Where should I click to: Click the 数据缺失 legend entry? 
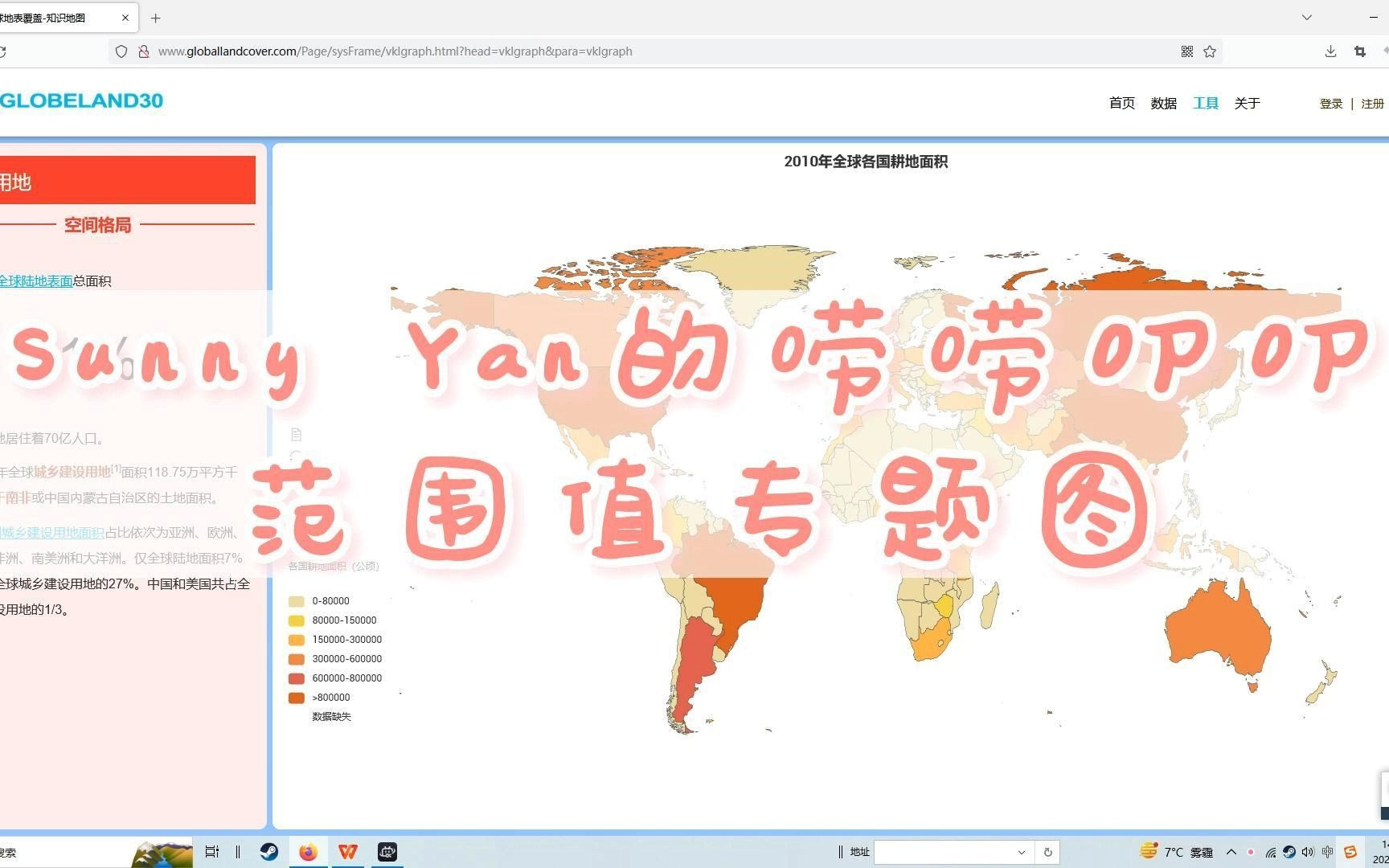[330, 716]
